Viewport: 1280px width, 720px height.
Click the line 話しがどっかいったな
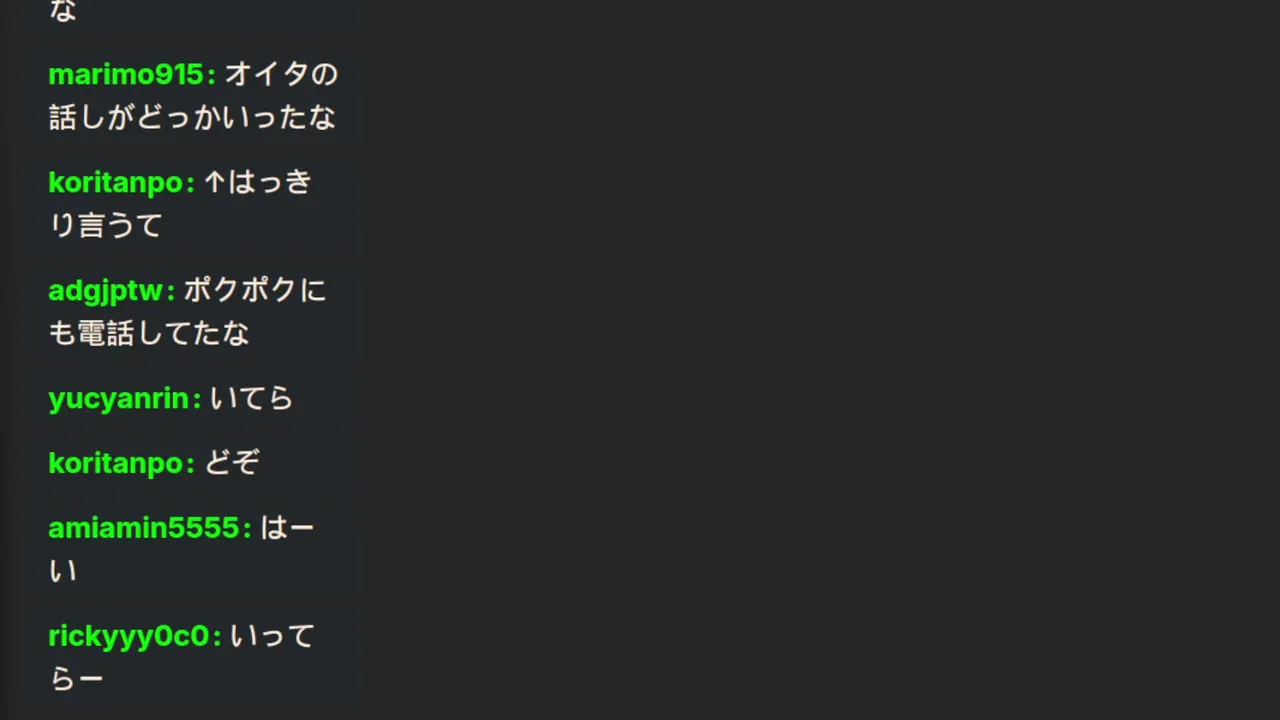click(x=192, y=117)
